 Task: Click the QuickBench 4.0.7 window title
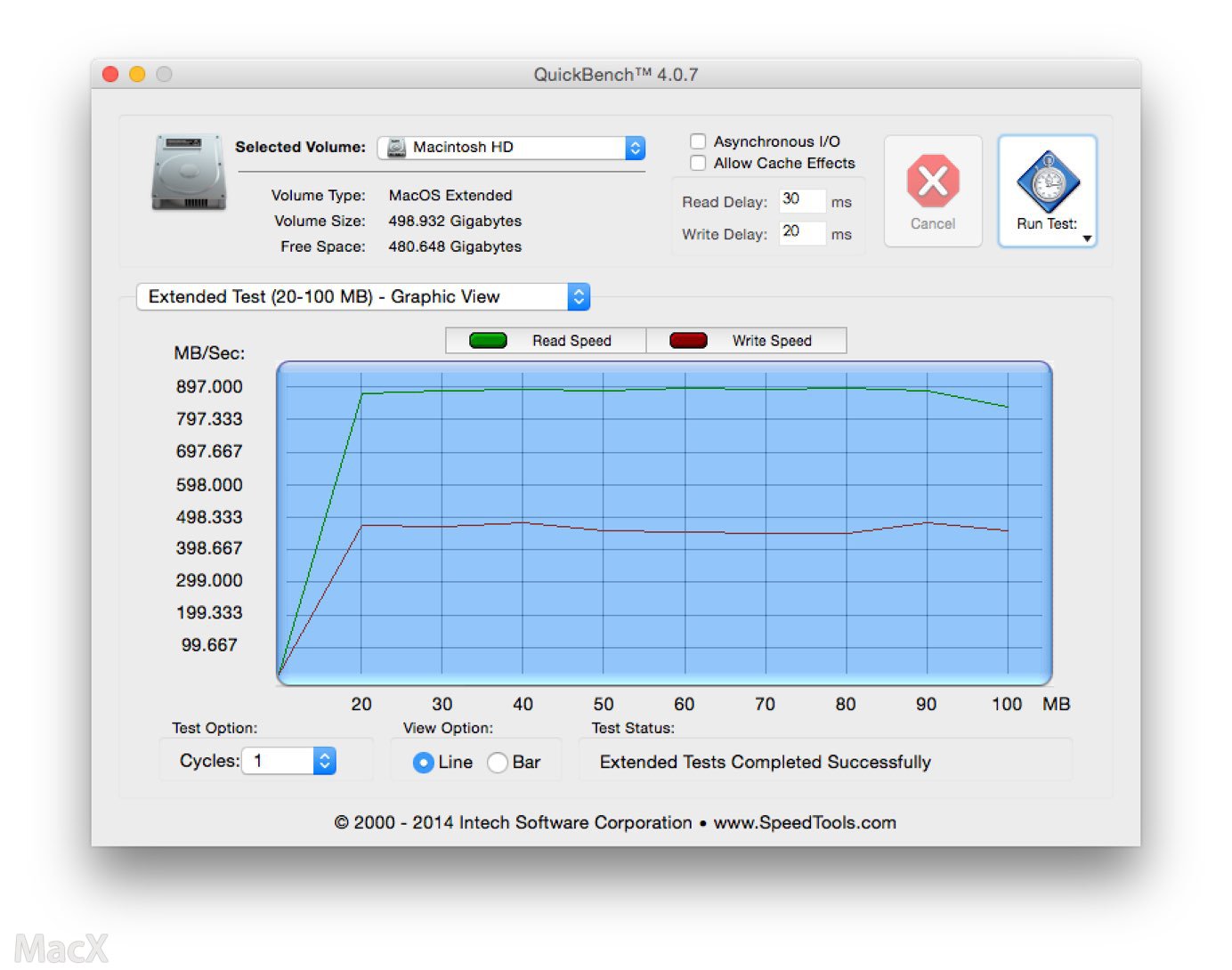coord(616,75)
